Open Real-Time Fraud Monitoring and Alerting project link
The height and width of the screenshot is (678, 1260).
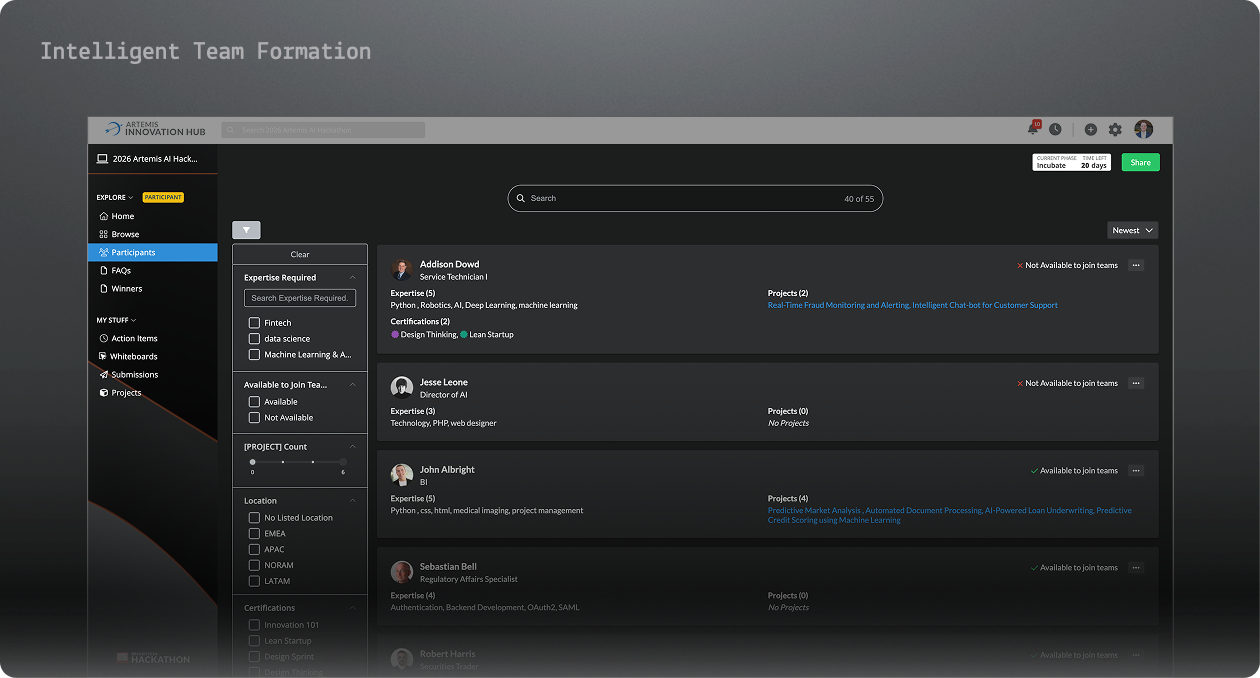pos(838,305)
